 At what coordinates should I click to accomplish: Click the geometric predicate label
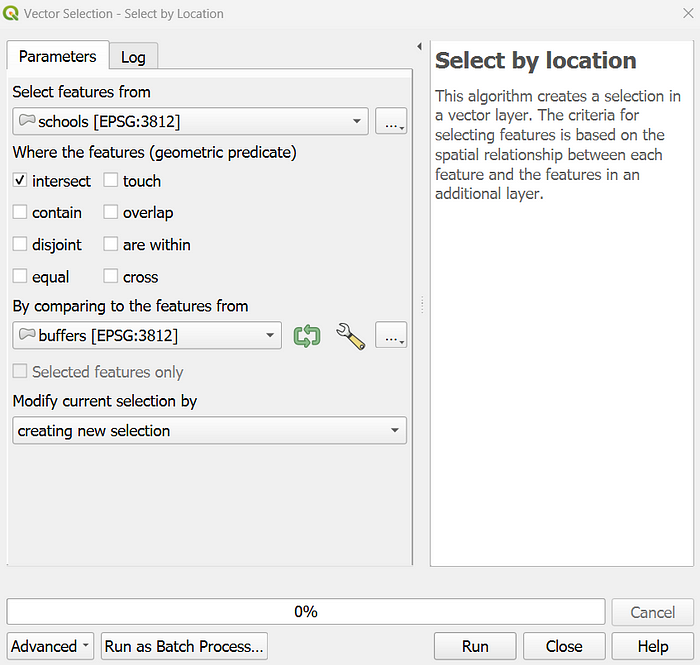pyautogui.click(x=154, y=152)
